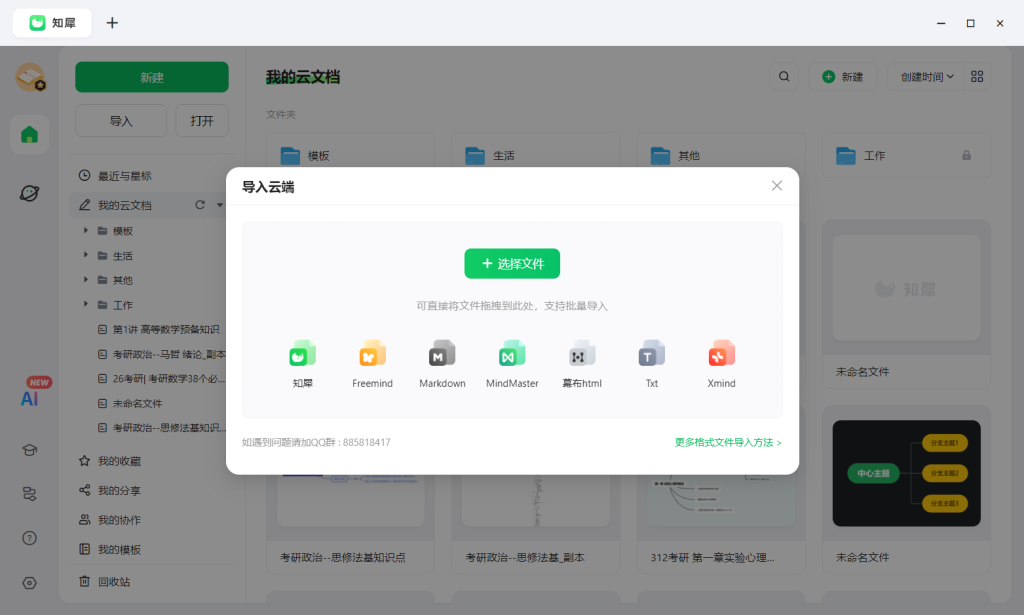Collapse the 我的云文档 tree arrow
Viewport: 1024px width, 615px height.
click(219, 205)
